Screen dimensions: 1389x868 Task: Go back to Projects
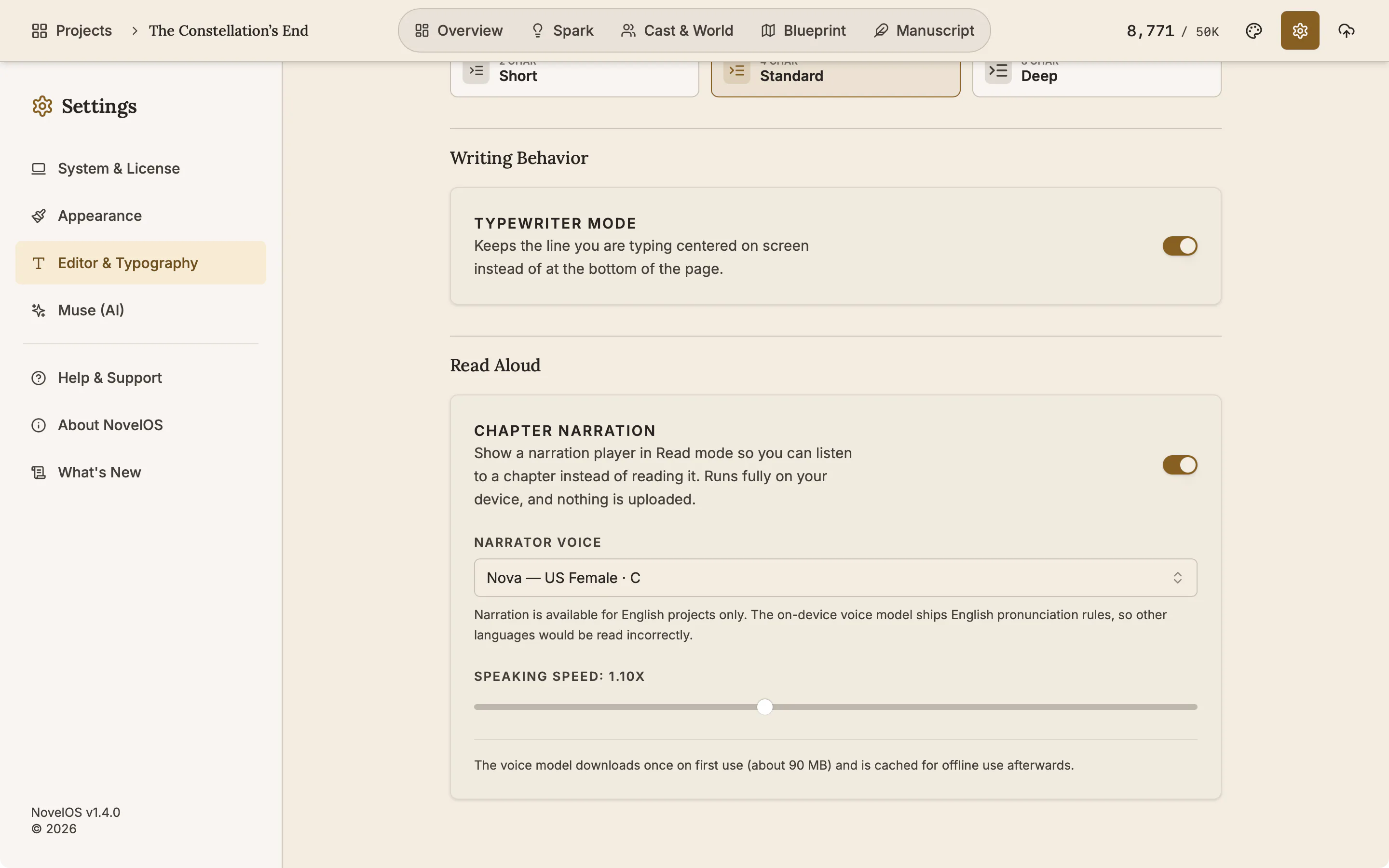(x=72, y=30)
